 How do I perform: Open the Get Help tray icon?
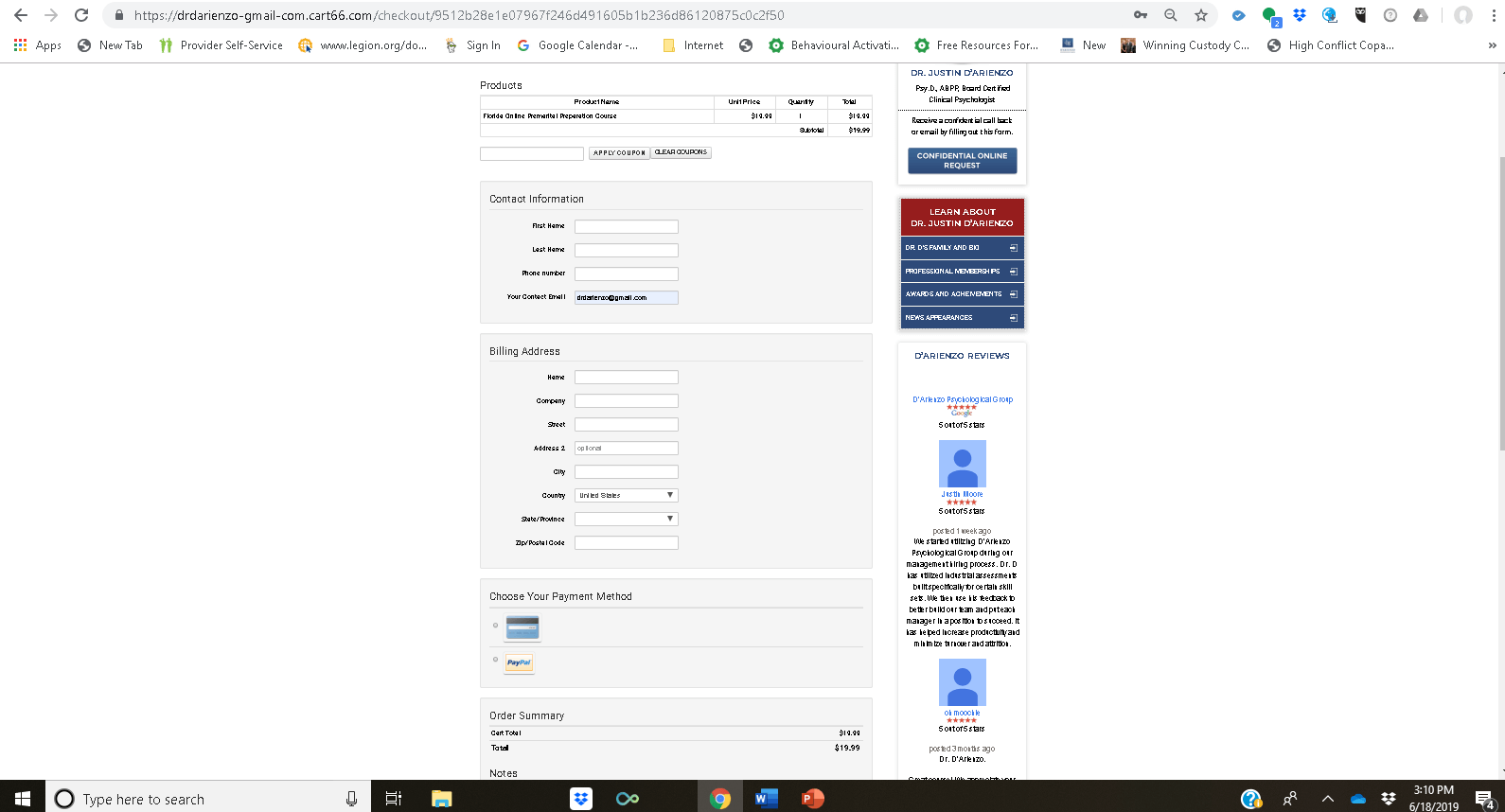(1250, 799)
